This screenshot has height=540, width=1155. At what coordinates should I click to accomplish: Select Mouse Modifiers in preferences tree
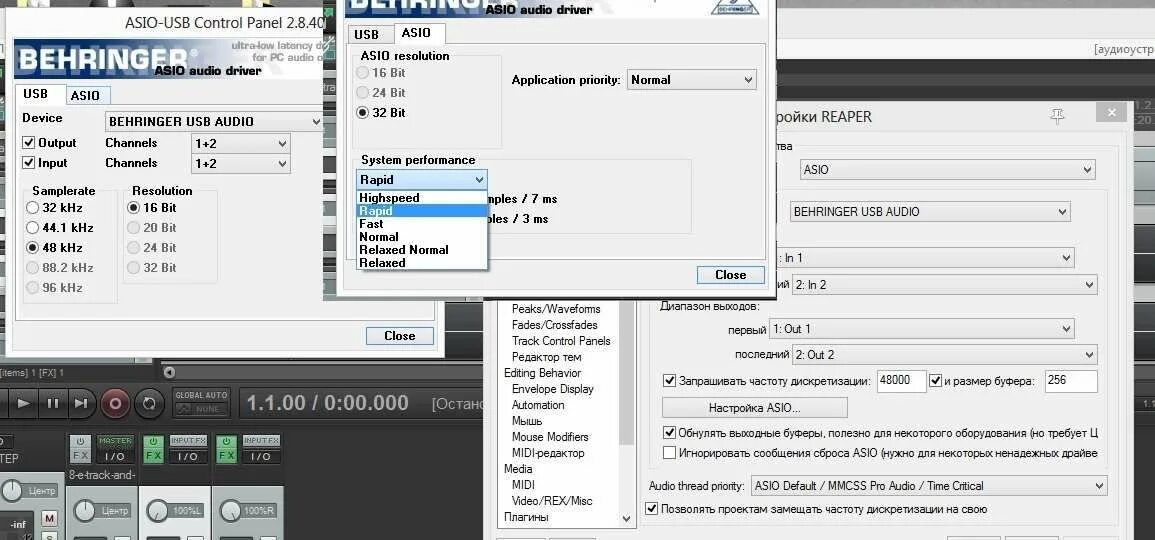552,437
